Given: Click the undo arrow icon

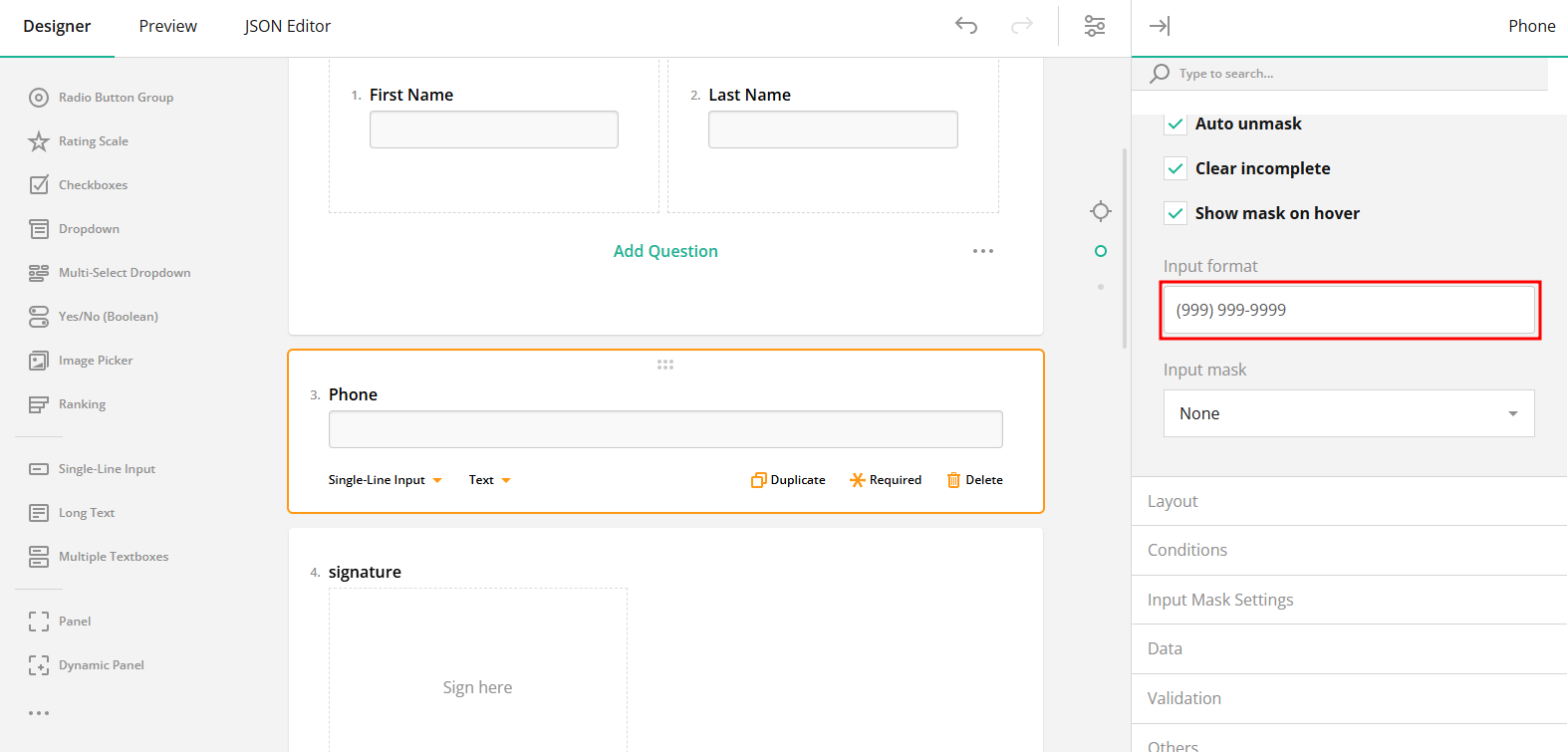Looking at the screenshot, I should [x=965, y=26].
